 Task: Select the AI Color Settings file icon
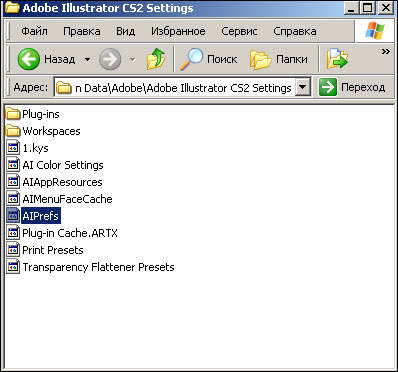(13, 165)
